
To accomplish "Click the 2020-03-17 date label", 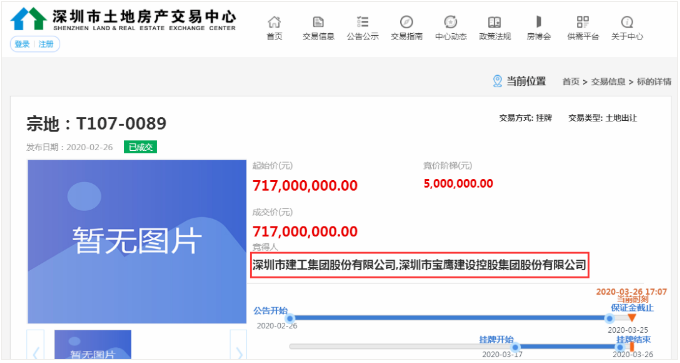I will click(x=503, y=355).
